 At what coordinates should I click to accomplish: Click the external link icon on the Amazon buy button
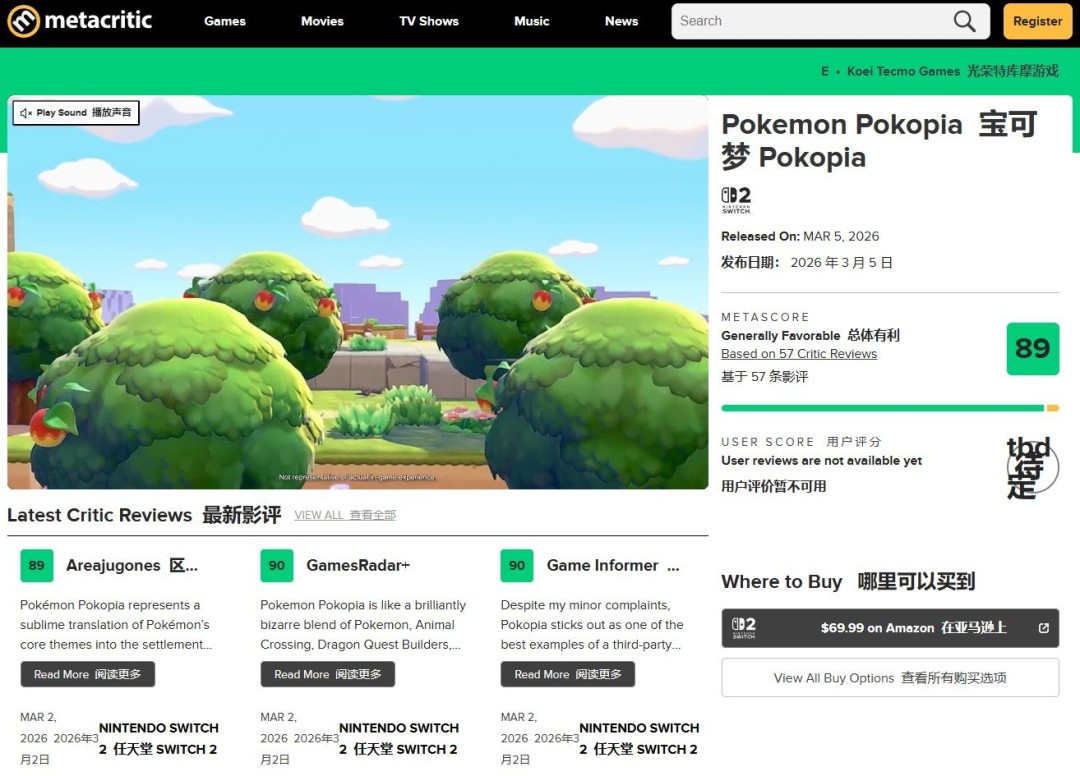(x=1043, y=629)
